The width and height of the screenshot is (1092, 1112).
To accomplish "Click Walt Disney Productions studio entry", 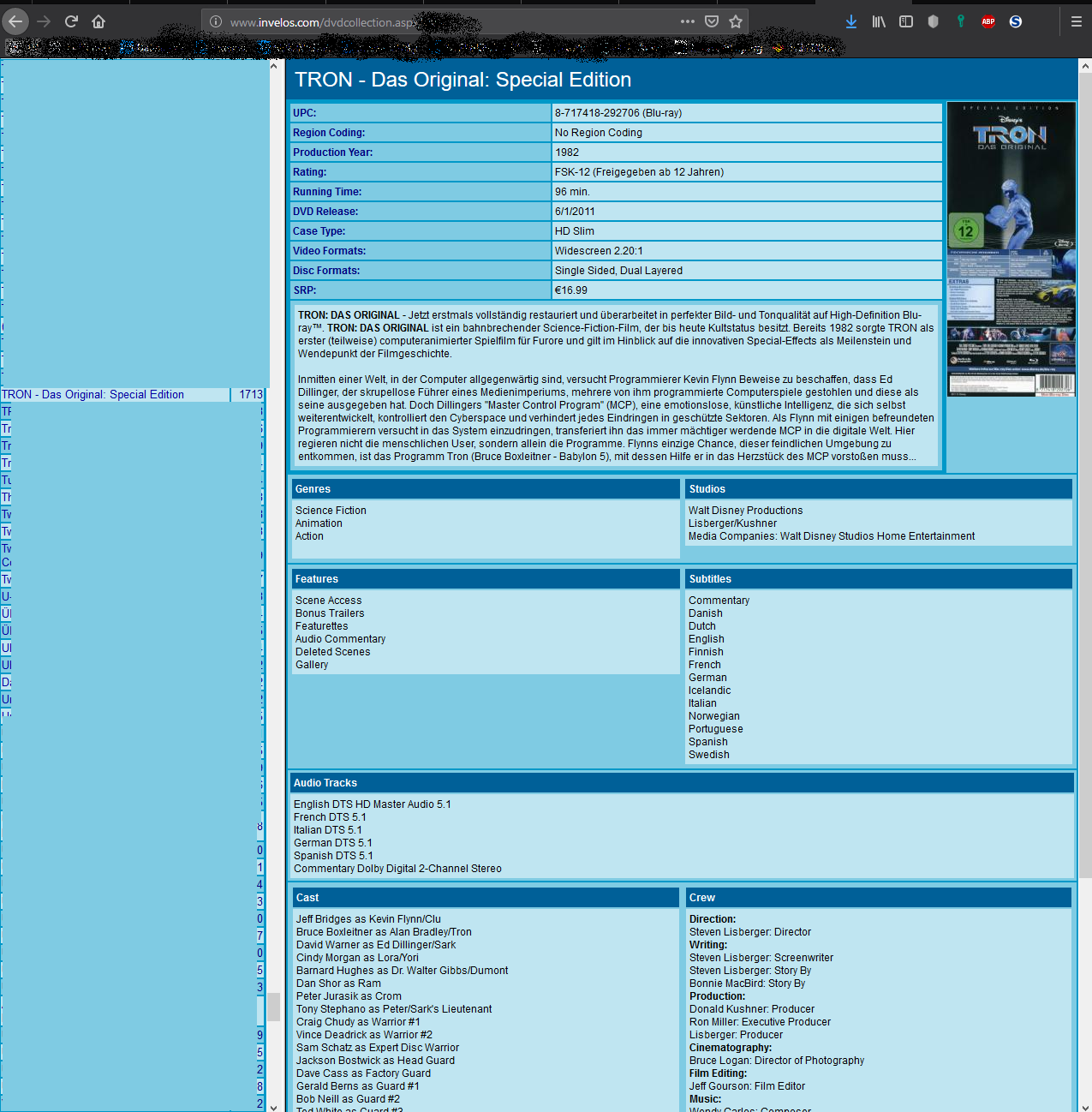I will (x=746, y=511).
